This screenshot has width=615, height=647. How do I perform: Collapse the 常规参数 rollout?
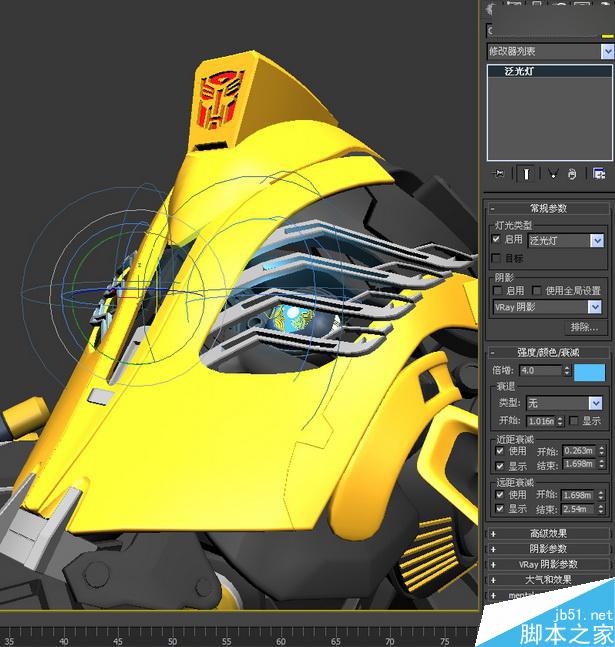pos(549,208)
